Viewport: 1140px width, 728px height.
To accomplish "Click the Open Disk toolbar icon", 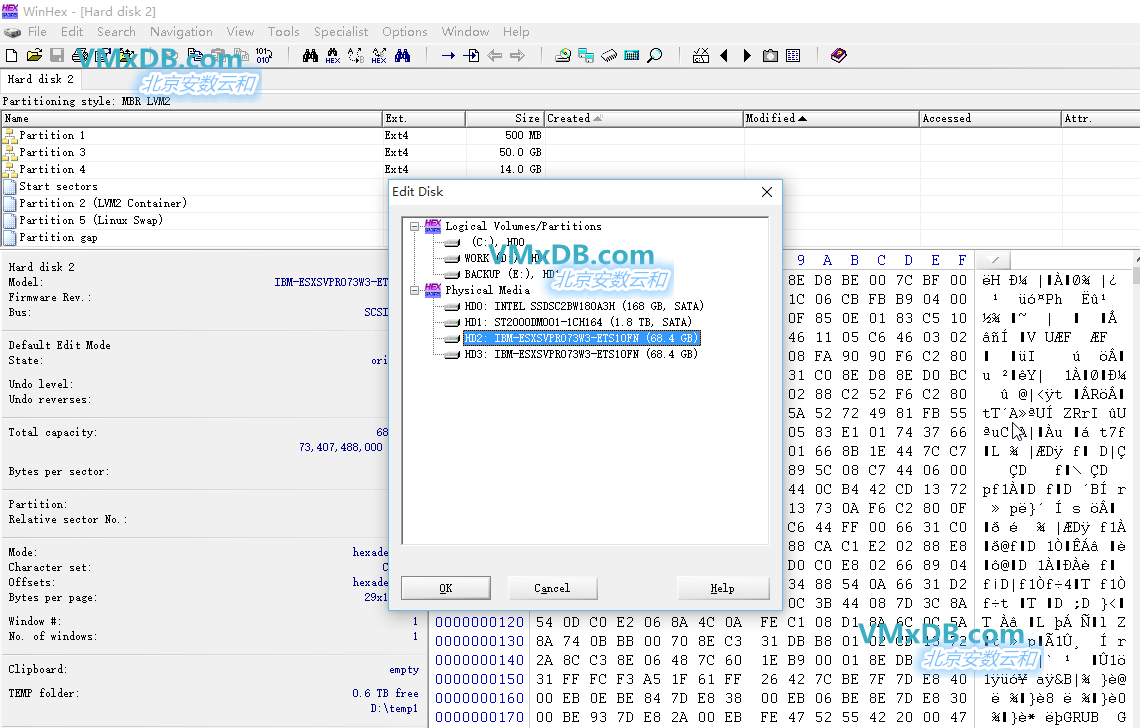I will point(563,55).
